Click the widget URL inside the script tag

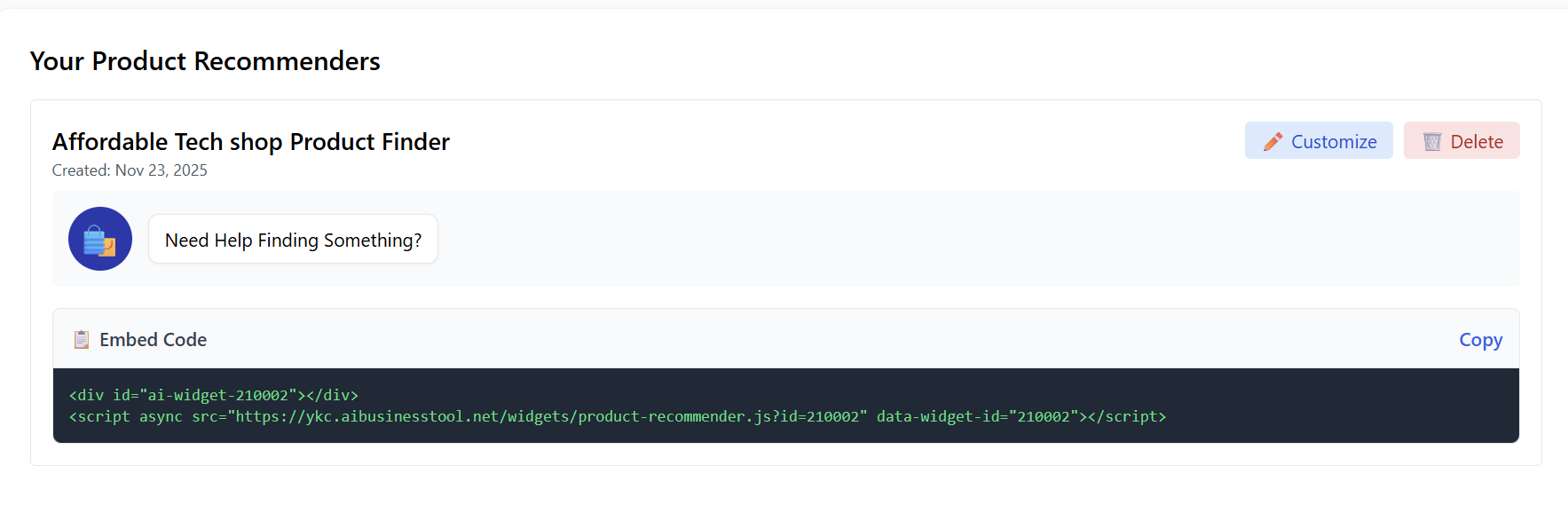pyautogui.click(x=545, y=416)
